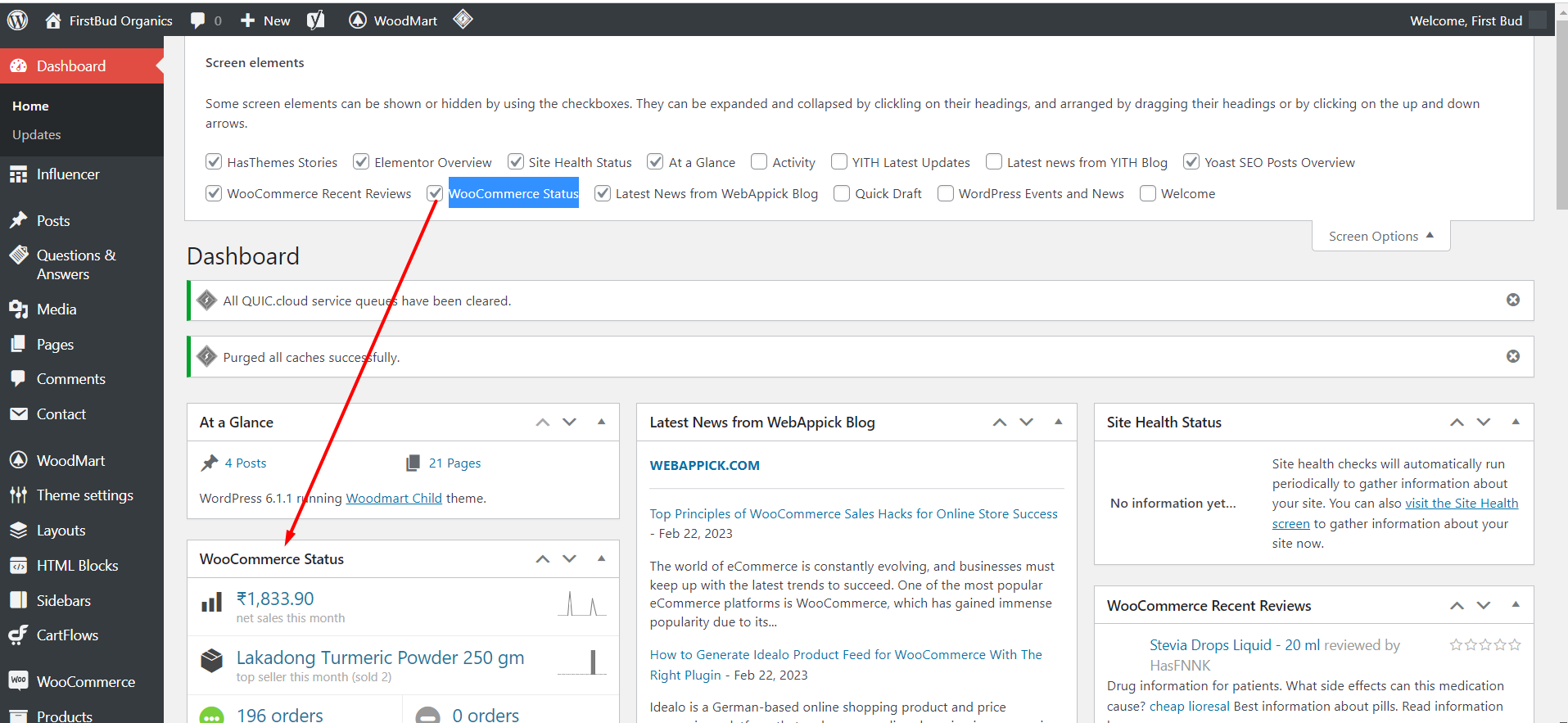This screenshot has height=723, width=1568.
Task: Open HTML Blocks sidebar icon
Action: 19,566
